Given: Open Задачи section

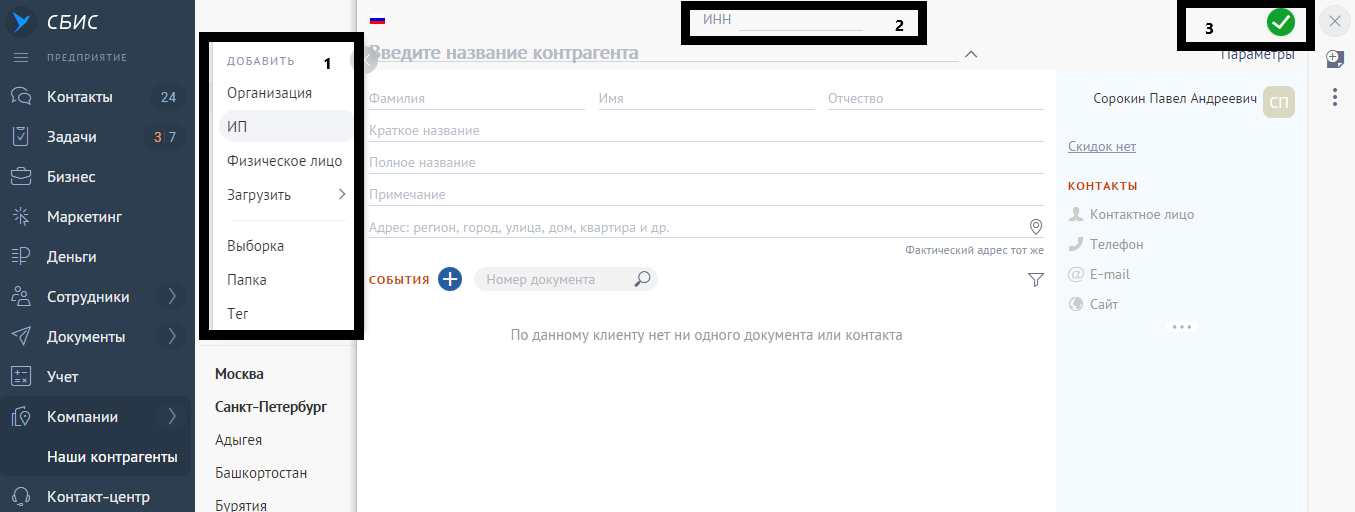Looking at the screenshot, I should click(71, 137).
